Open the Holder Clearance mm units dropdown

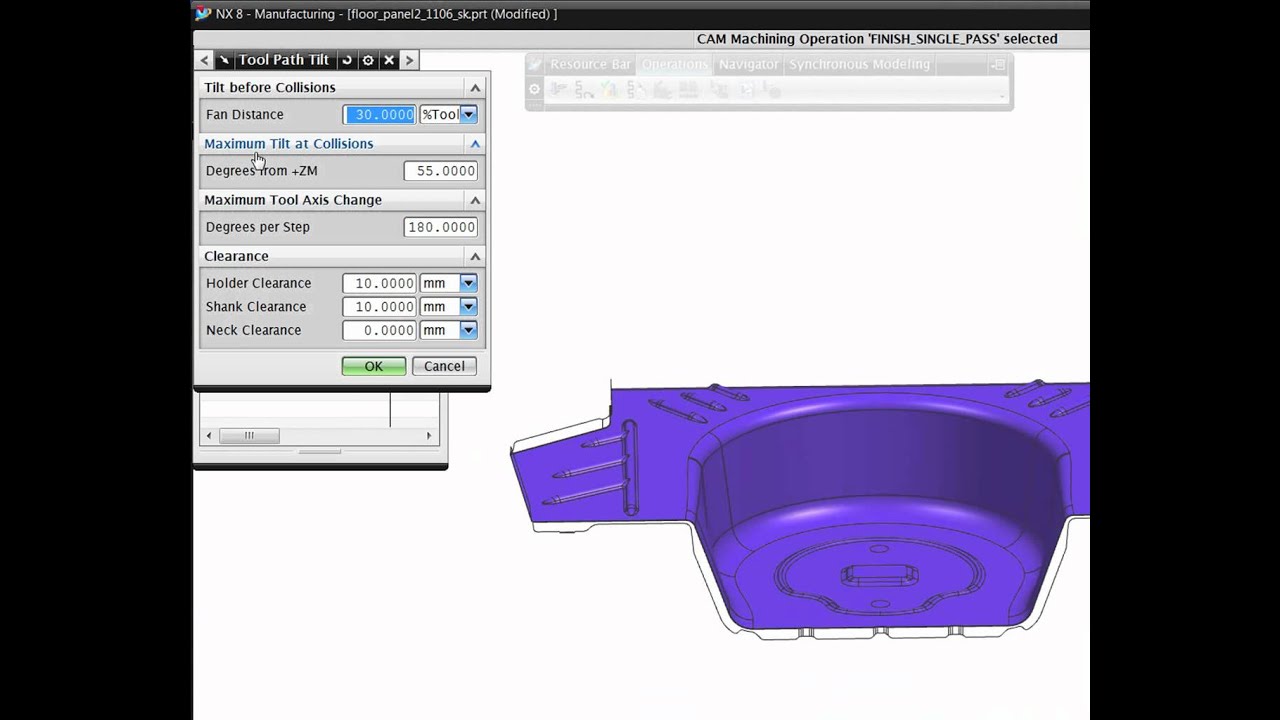tap(468, 283)
